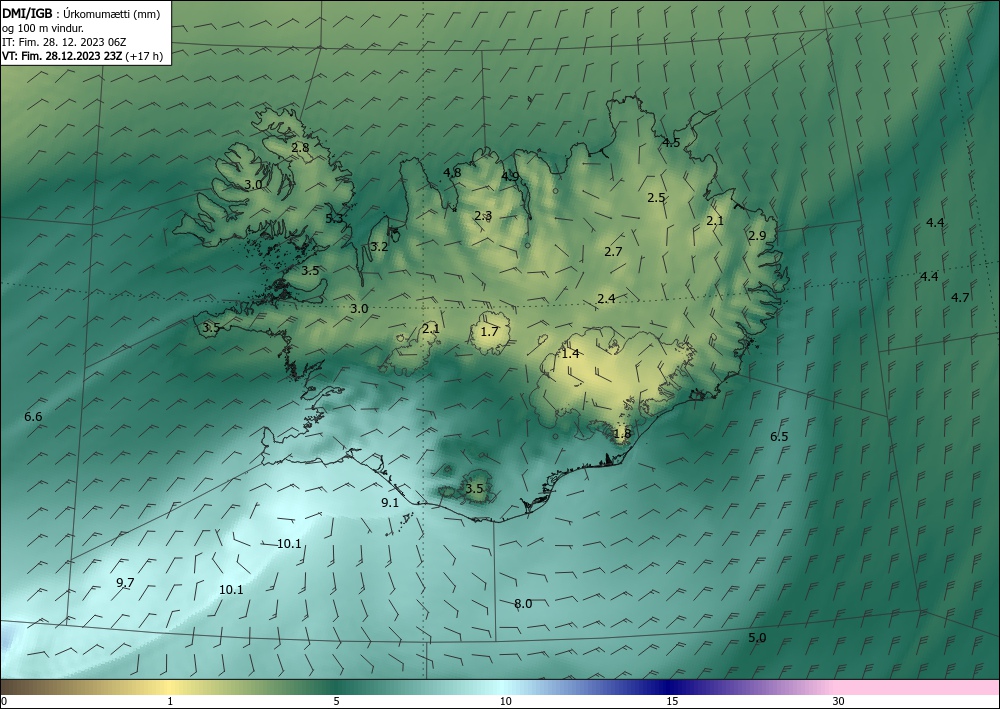The width and height of the screenshot is (1000, 709).
Task: Click the 2.4 value label
Action: [x=606, y=298]
